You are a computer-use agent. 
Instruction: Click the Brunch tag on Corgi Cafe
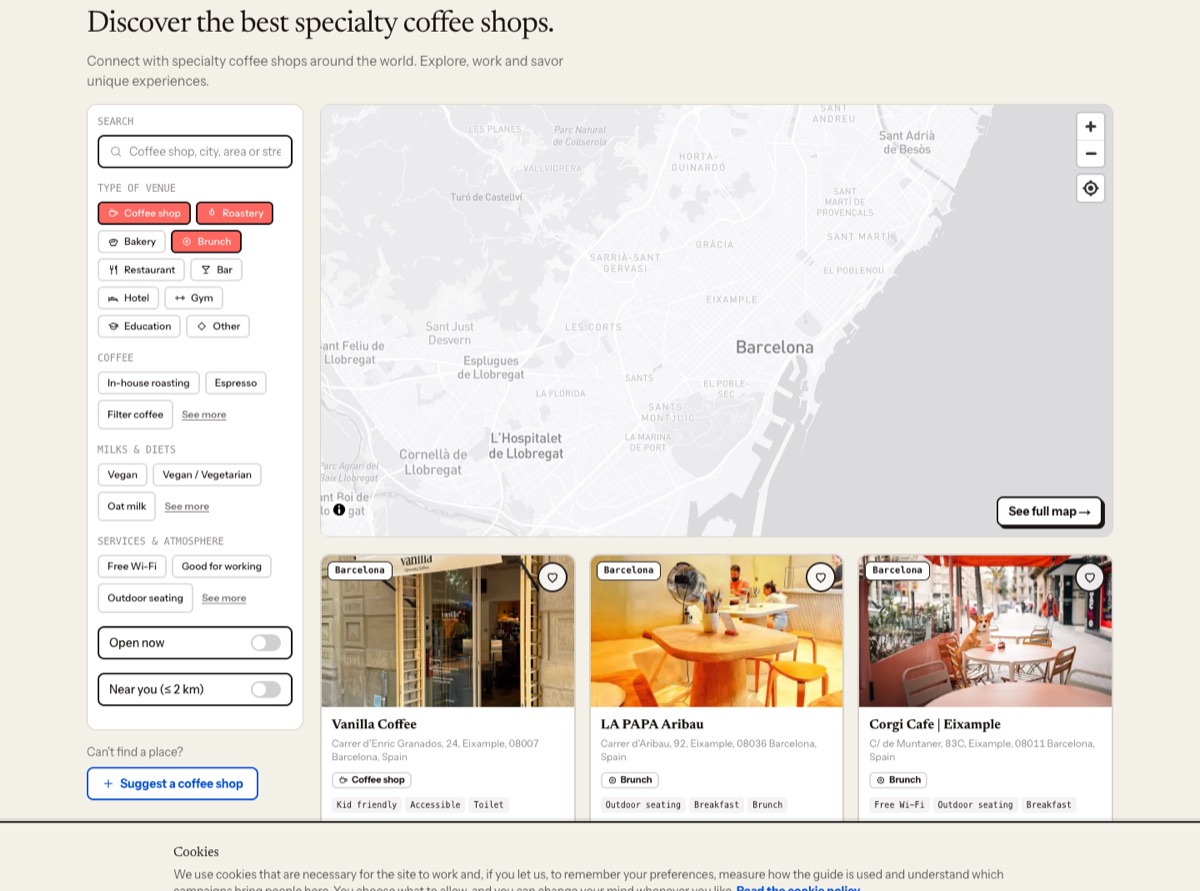pyautogui.click(x=898, y=780)
